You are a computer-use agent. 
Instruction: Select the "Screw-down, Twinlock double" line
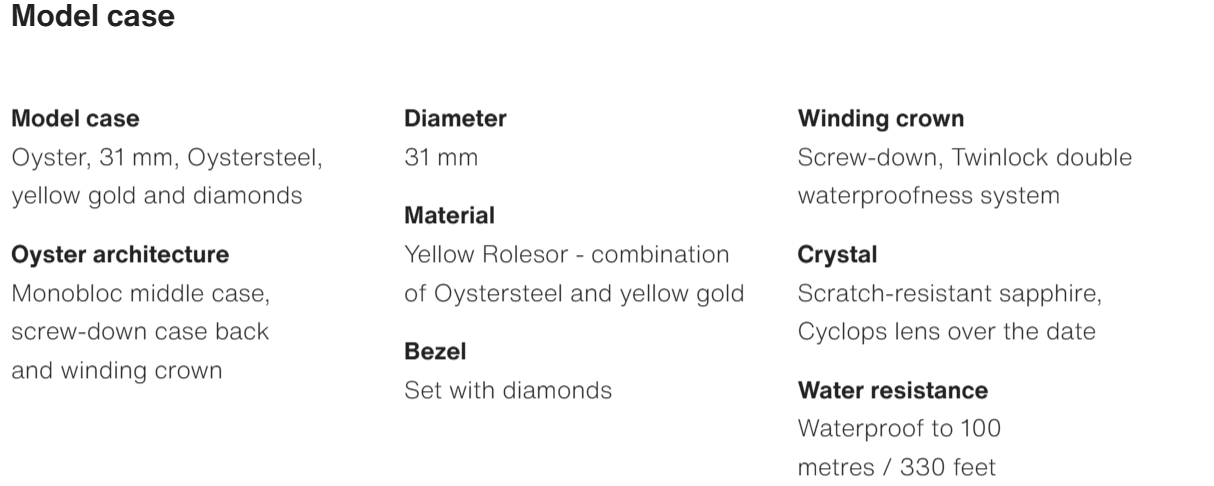pyautogui.click(x=965, y=158)
